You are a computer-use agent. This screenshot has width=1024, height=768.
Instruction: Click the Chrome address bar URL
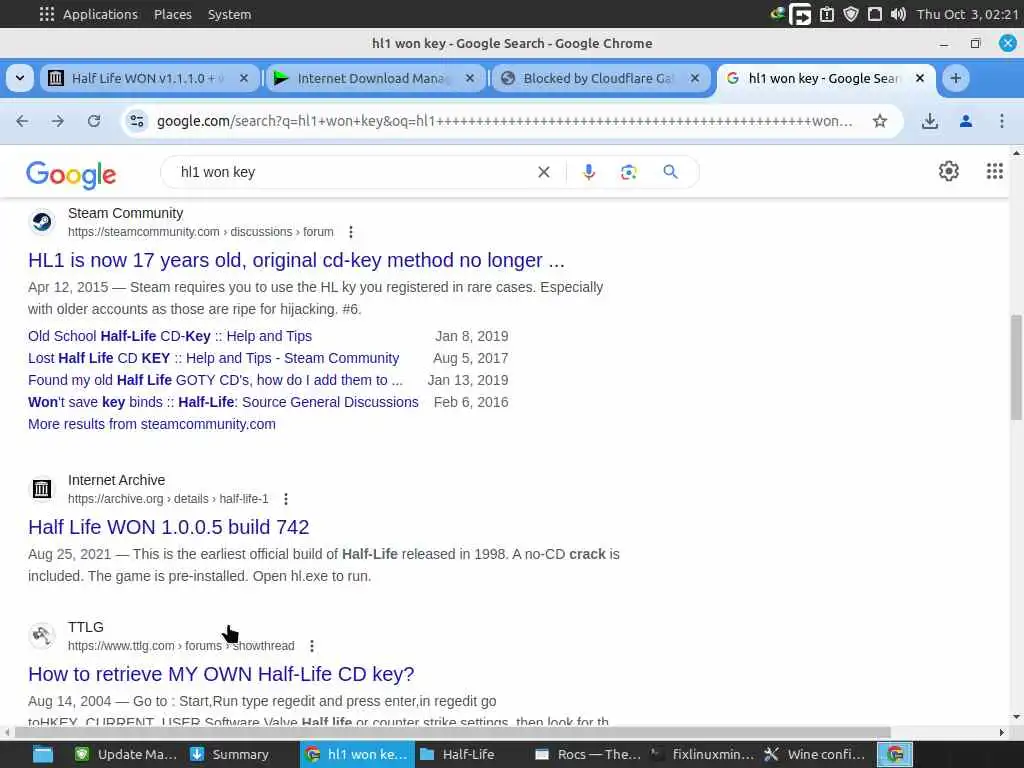pyautogui.click(x=504, y=121)
